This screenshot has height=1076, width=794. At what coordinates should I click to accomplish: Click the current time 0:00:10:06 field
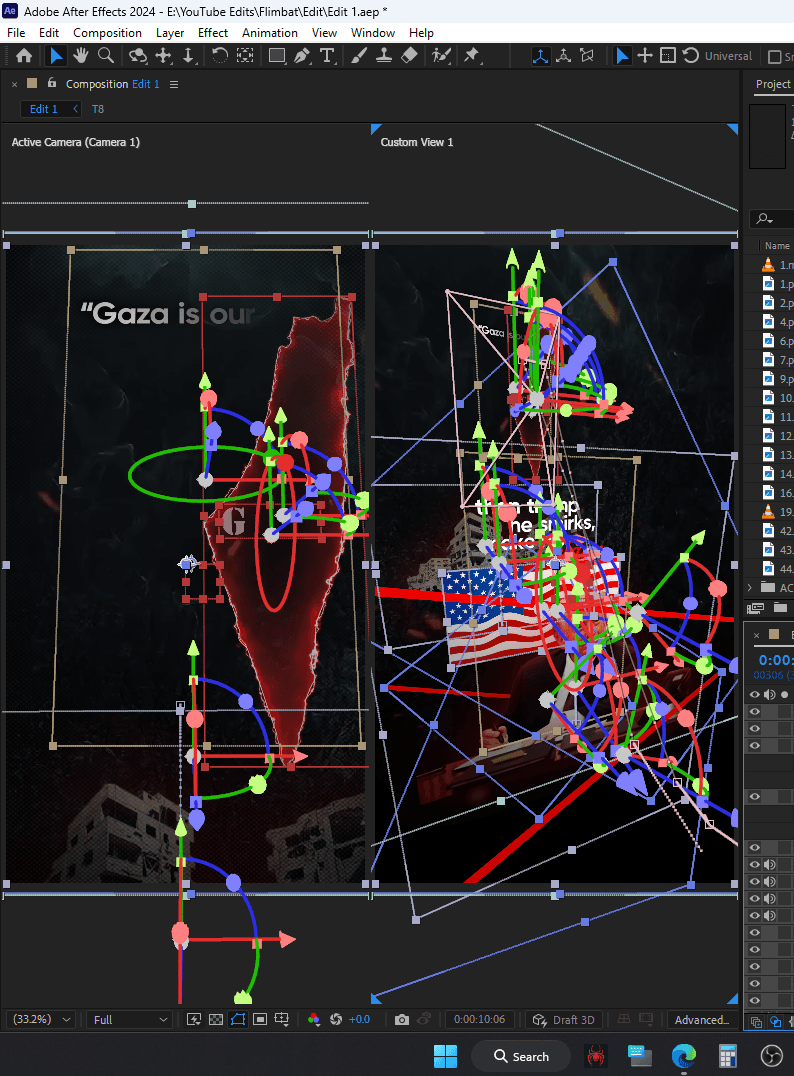(480, 1020)
